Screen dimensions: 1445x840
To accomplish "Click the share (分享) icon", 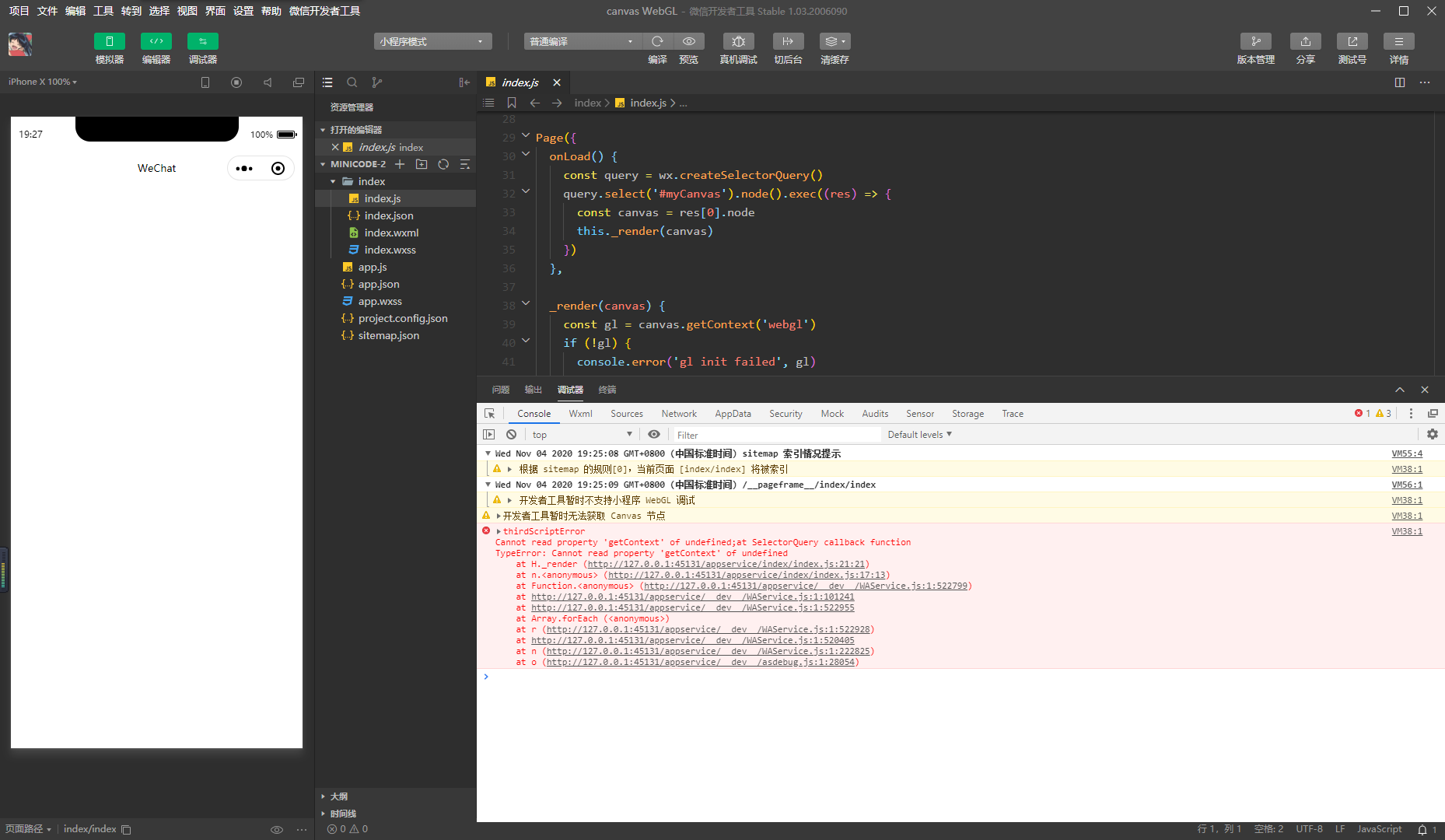I will click(1306, 41).
